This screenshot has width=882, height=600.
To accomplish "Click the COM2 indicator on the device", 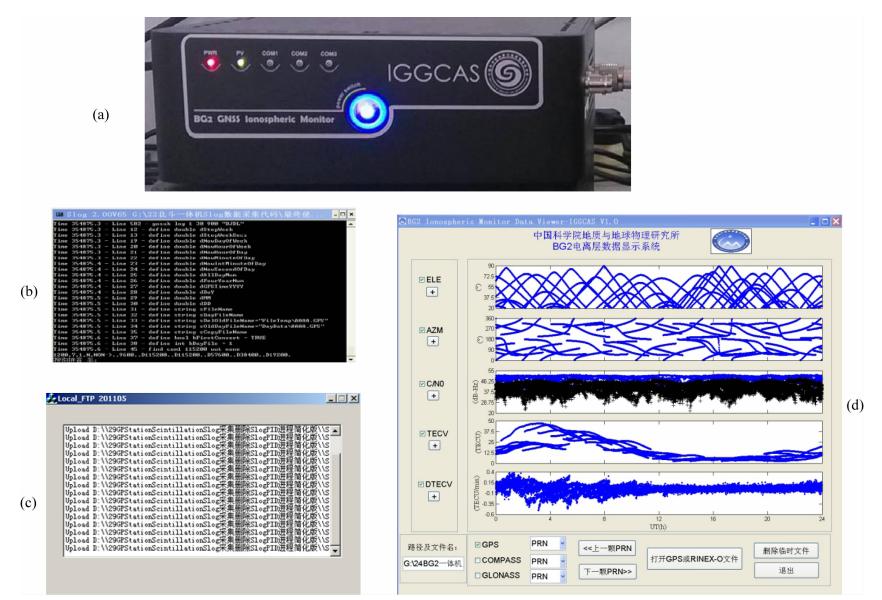I will pos(299,64).
